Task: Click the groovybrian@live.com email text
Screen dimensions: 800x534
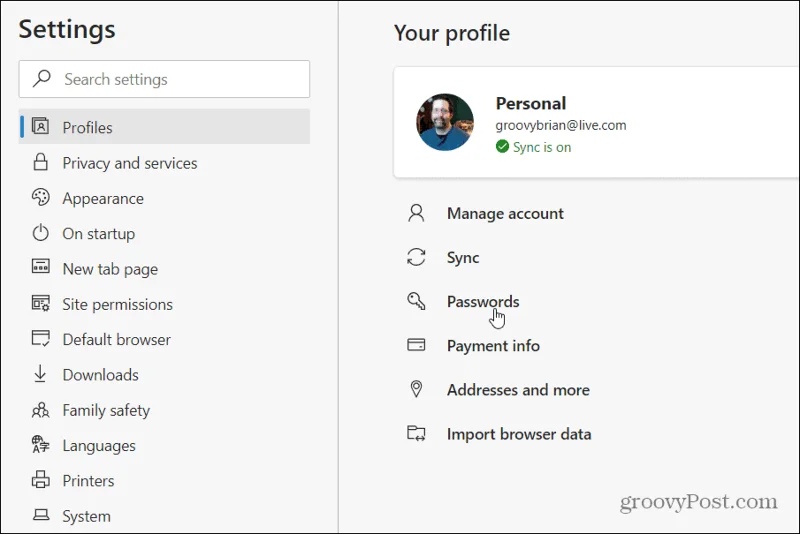Action: pyautogui.click(x=561, y=125)
